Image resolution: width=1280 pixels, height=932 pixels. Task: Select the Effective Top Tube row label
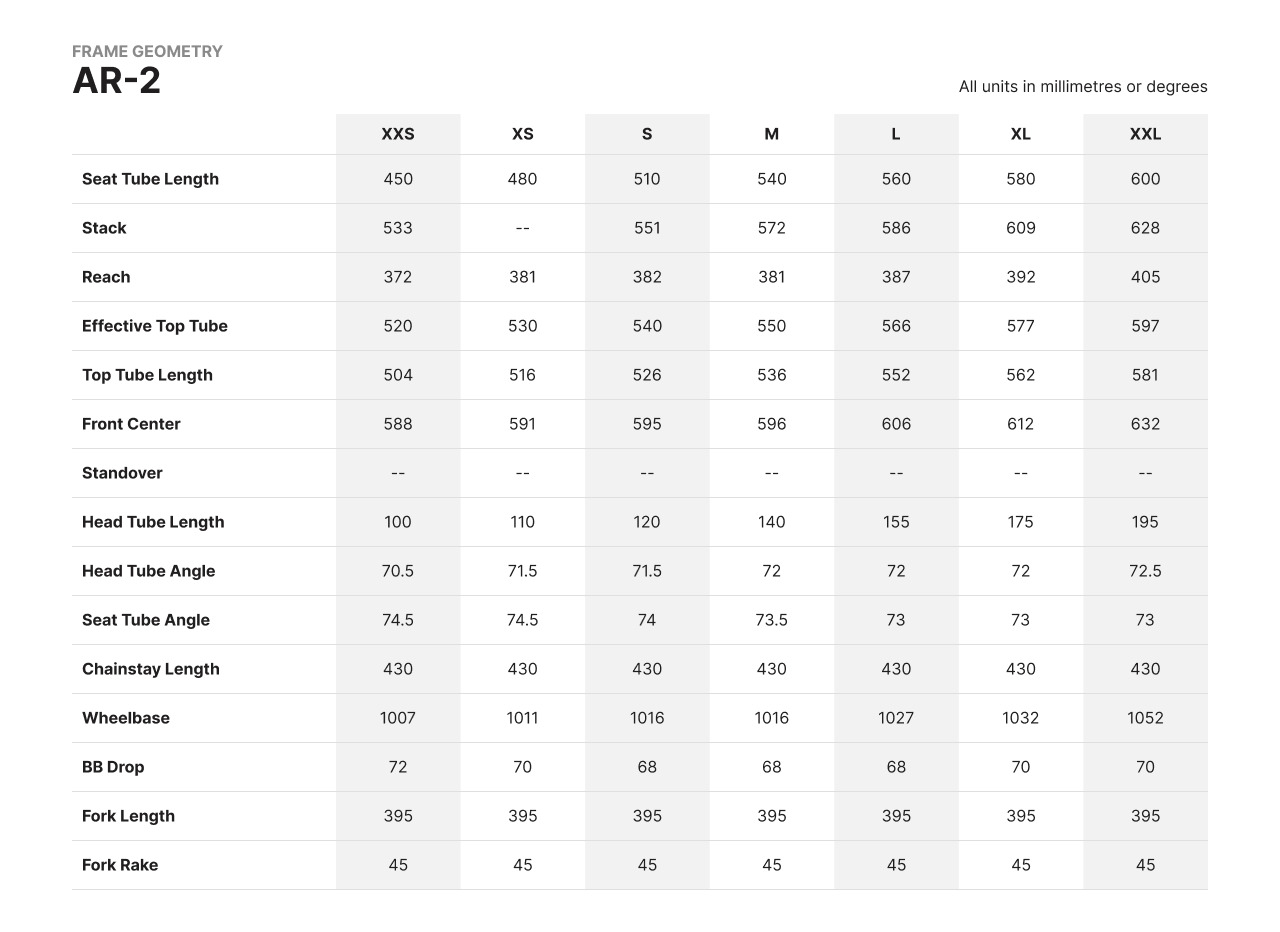click(155, 326)
